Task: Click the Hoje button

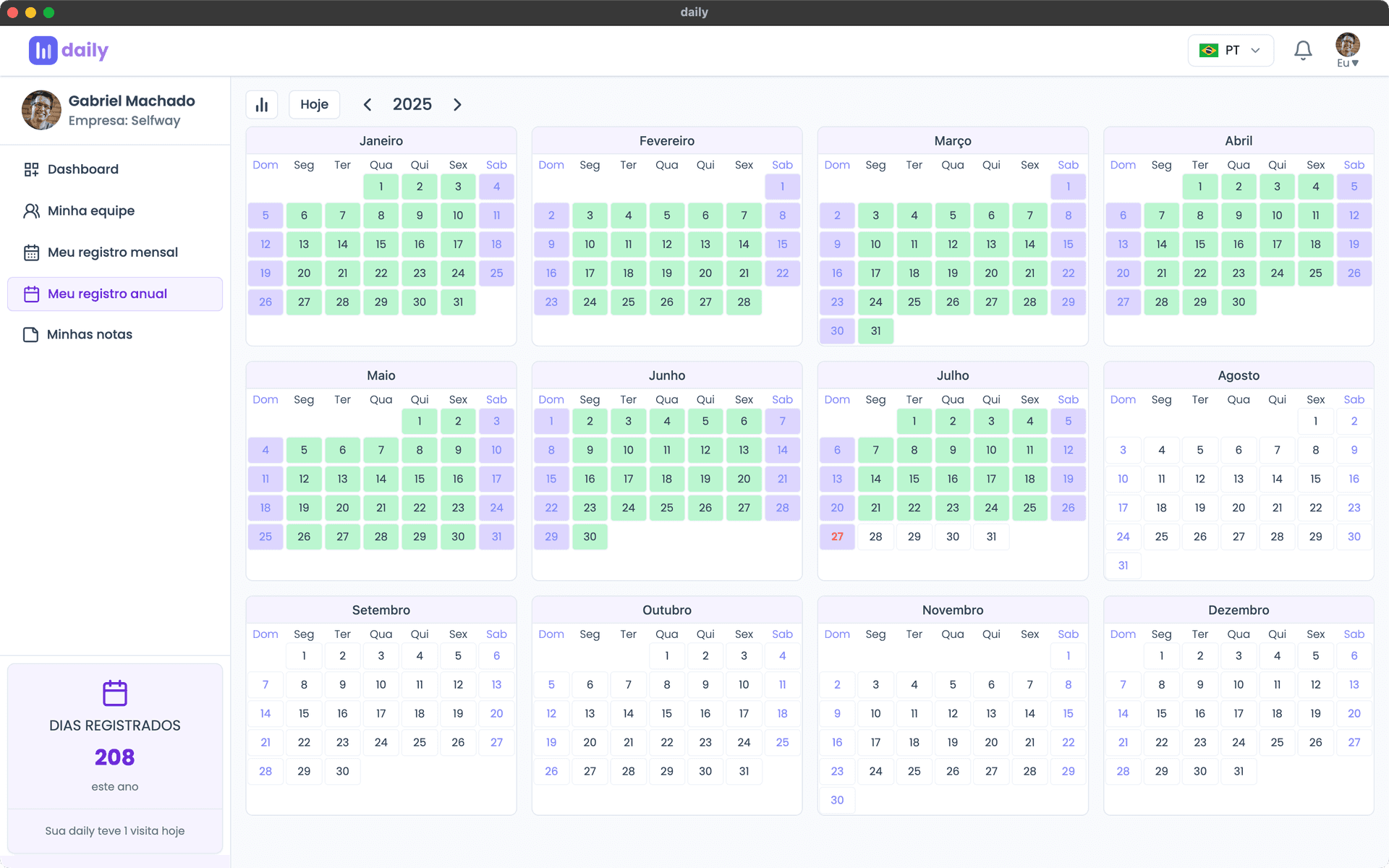Action: pyautogui.click(x=314, y=105)
